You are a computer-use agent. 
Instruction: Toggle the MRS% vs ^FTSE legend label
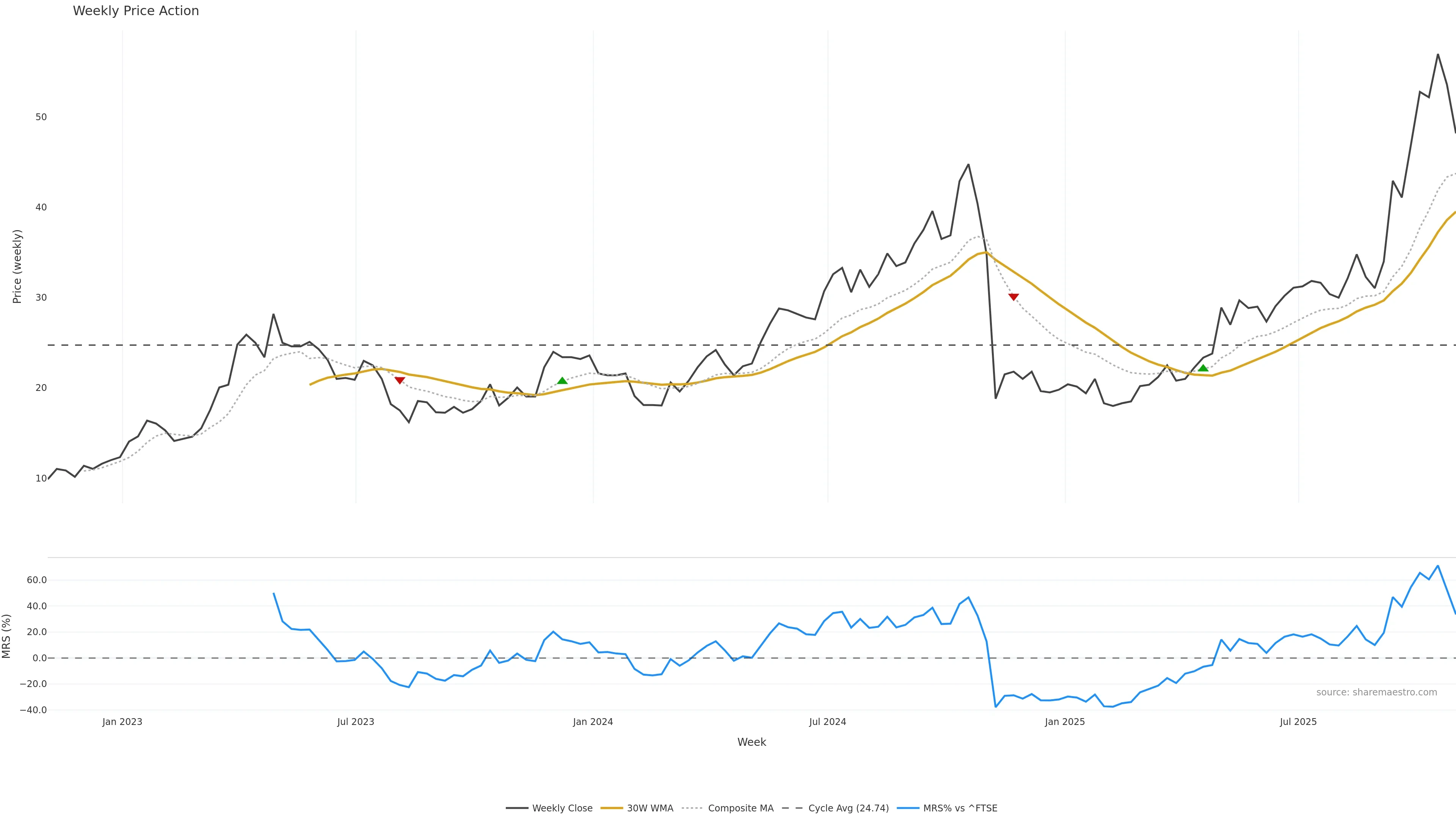pyautogui.click(x=960, y=808)
